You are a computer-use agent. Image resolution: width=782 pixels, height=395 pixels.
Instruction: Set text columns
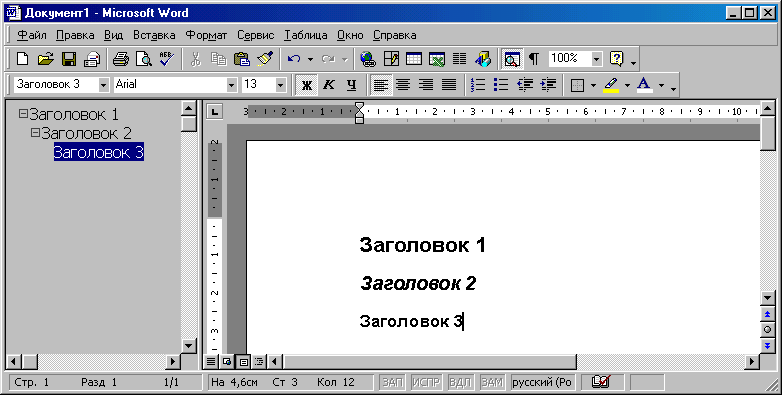point(459,59)
